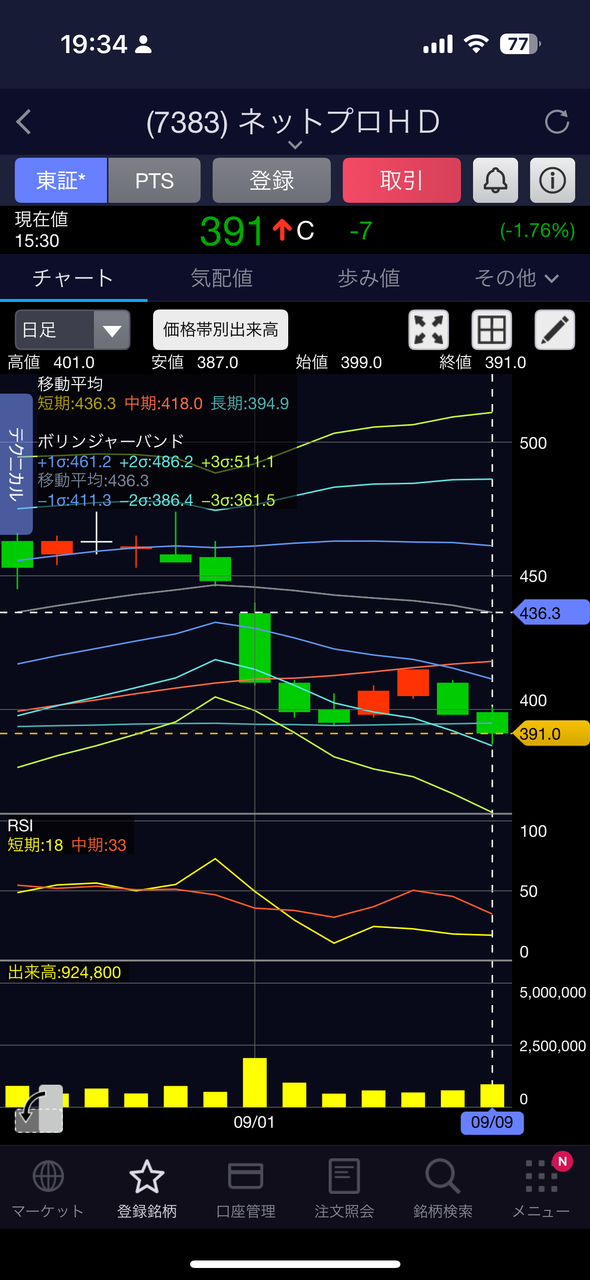This screenshot has width=590, height=1280.
Task: Expand the chart to fullscreen
Action: (x=429, y=329)
